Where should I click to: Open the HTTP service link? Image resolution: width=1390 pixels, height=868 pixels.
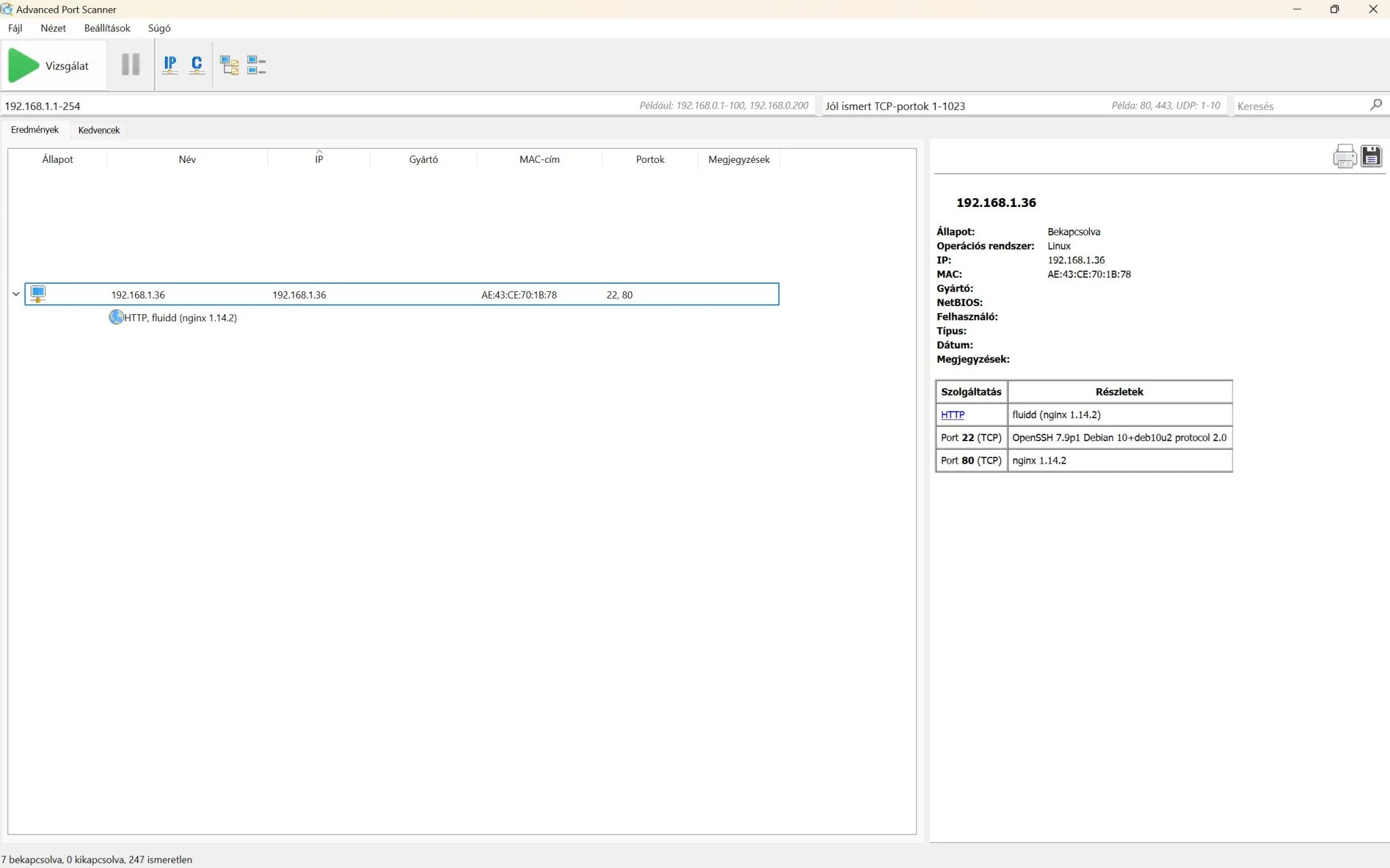[952, 415]
